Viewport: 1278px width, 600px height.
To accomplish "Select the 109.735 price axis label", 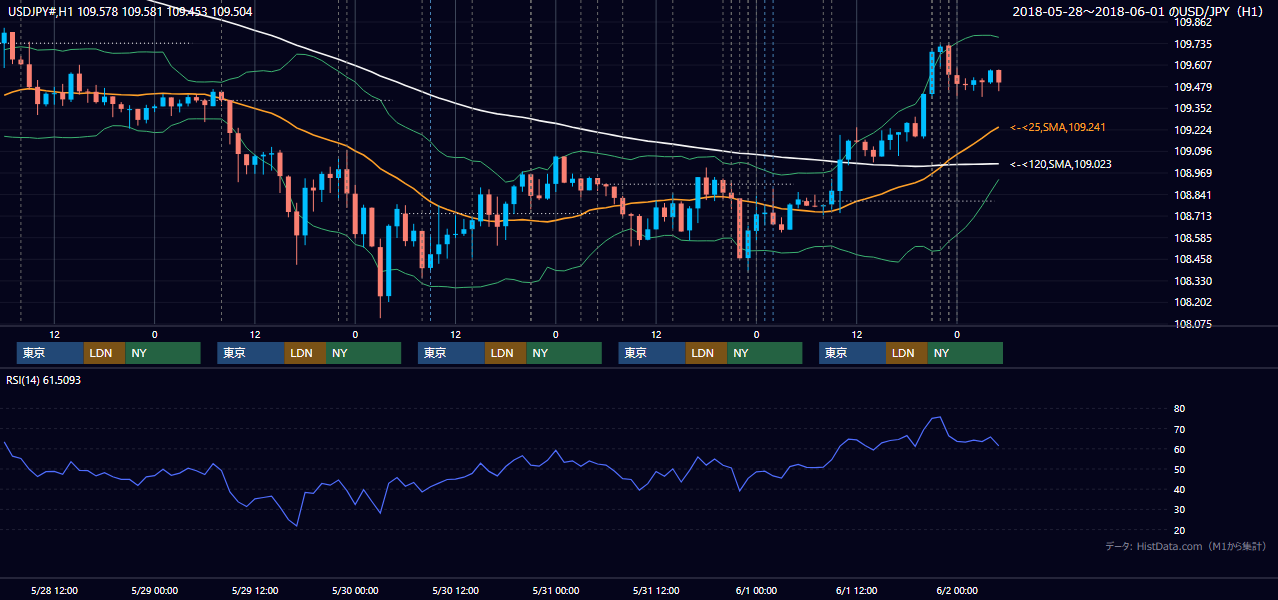I will (x=1193, y=44).
